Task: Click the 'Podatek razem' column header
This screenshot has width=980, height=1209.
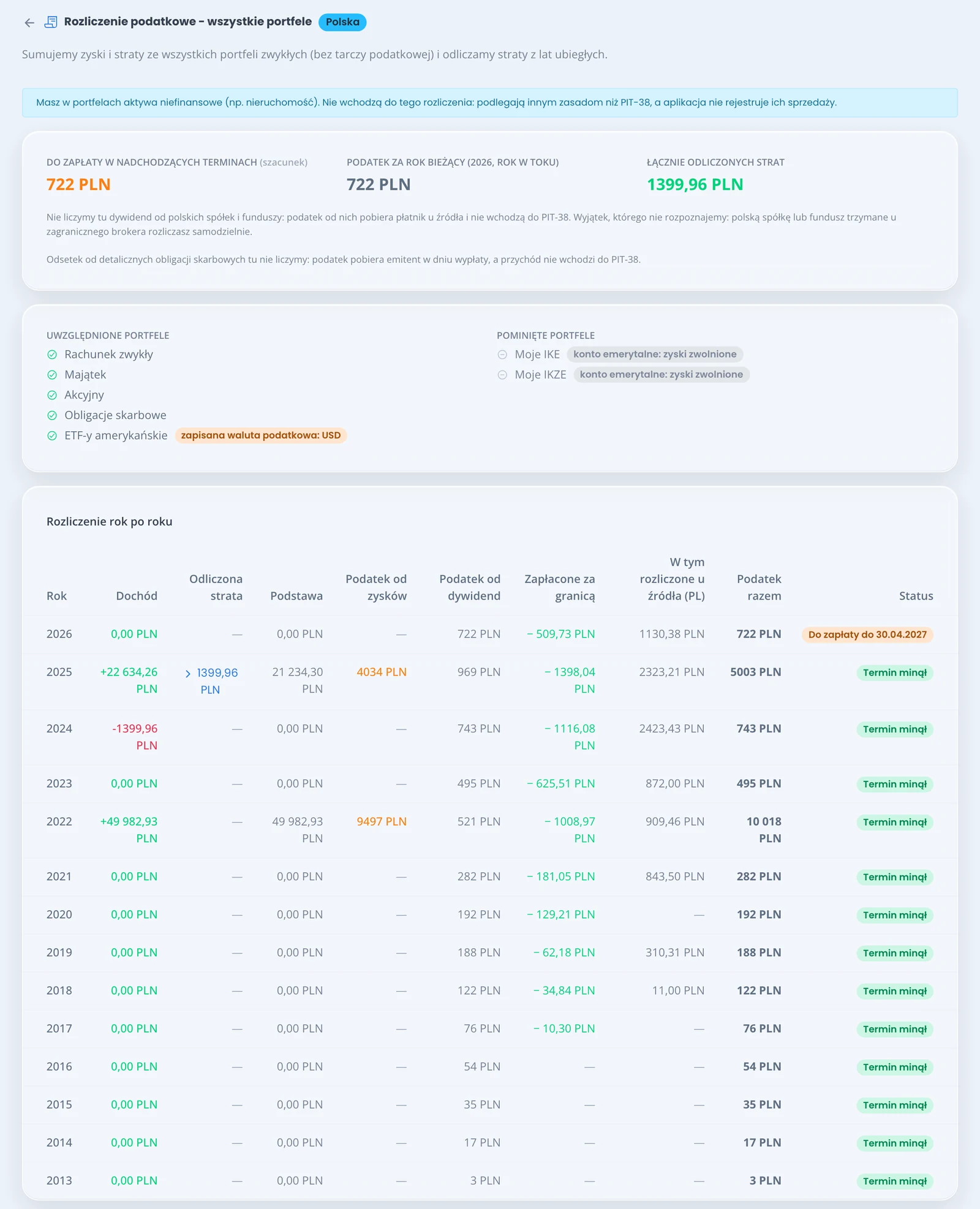Action: point(759,587)
